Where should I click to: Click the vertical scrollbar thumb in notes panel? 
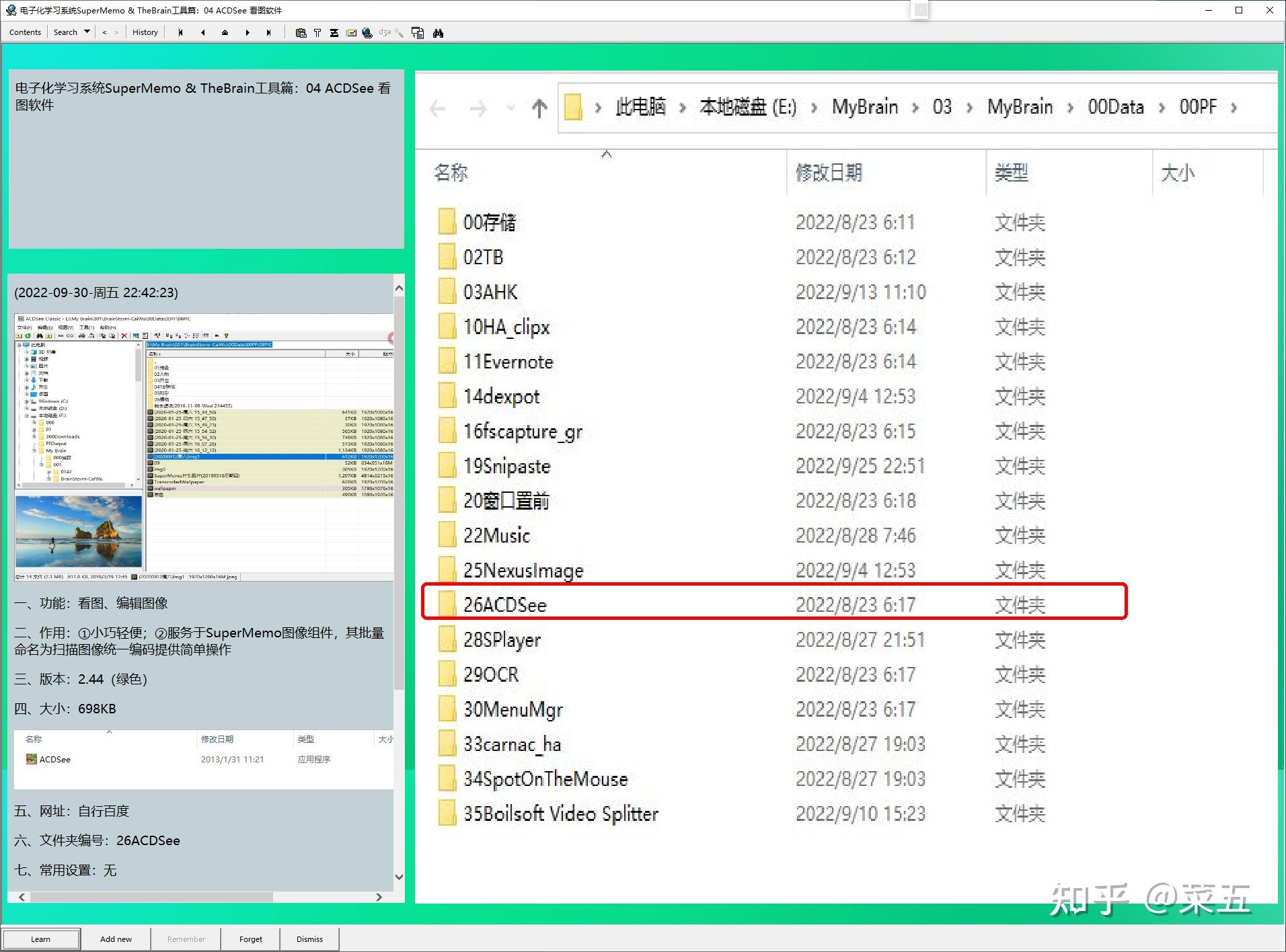click(x=399, y=494)
